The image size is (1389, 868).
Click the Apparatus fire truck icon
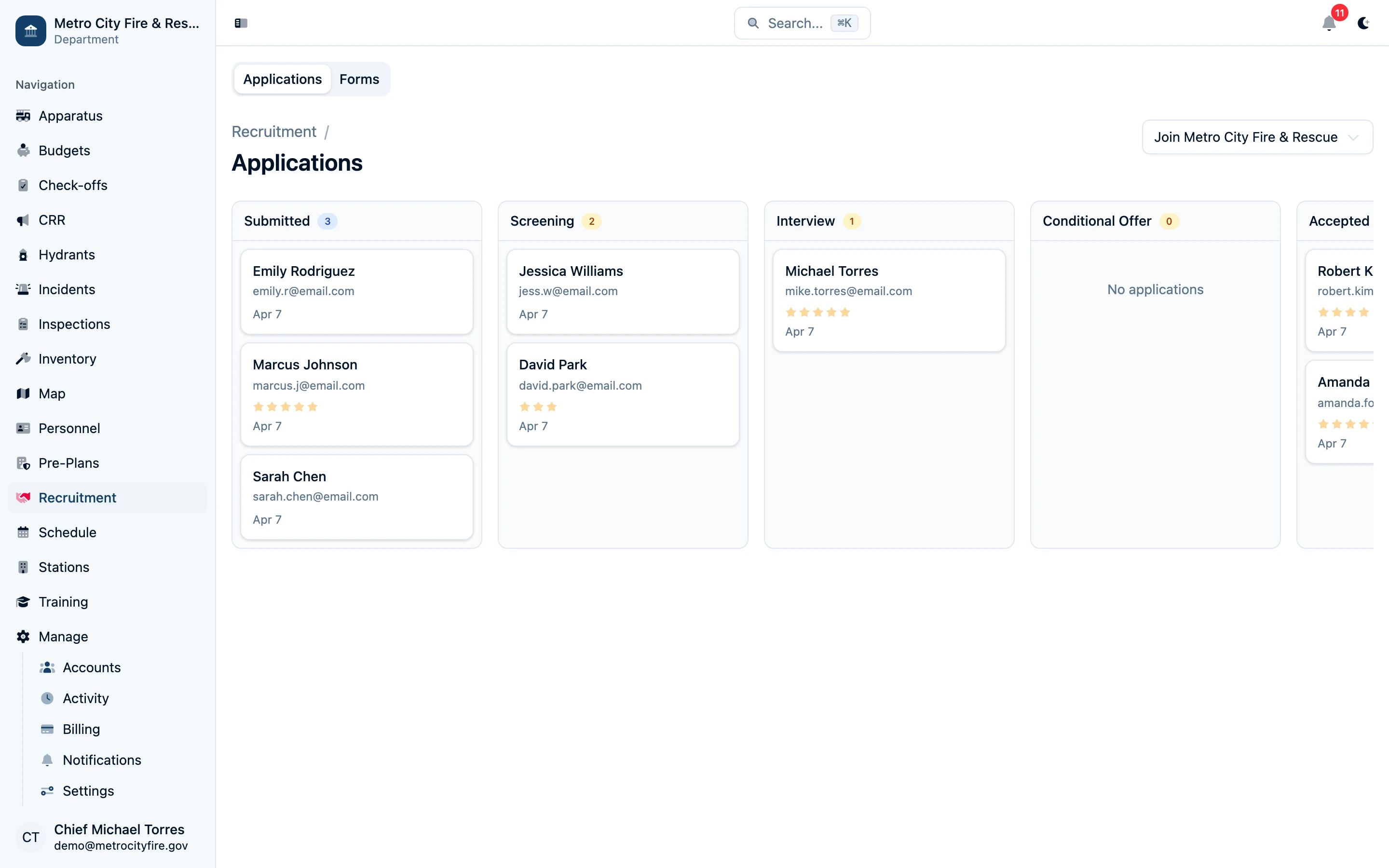tap(23, 116)
